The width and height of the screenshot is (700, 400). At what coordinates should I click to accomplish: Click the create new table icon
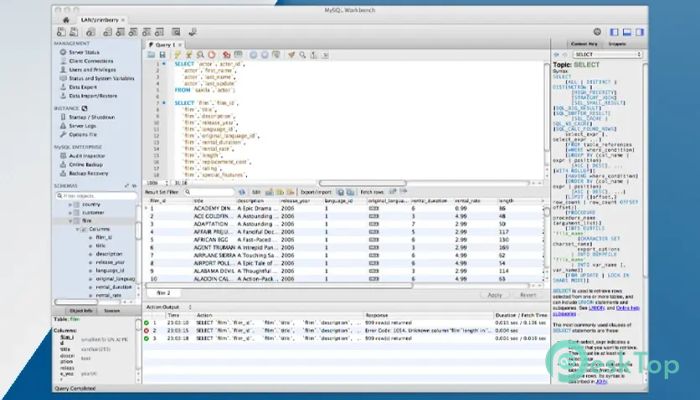point(121,32)
